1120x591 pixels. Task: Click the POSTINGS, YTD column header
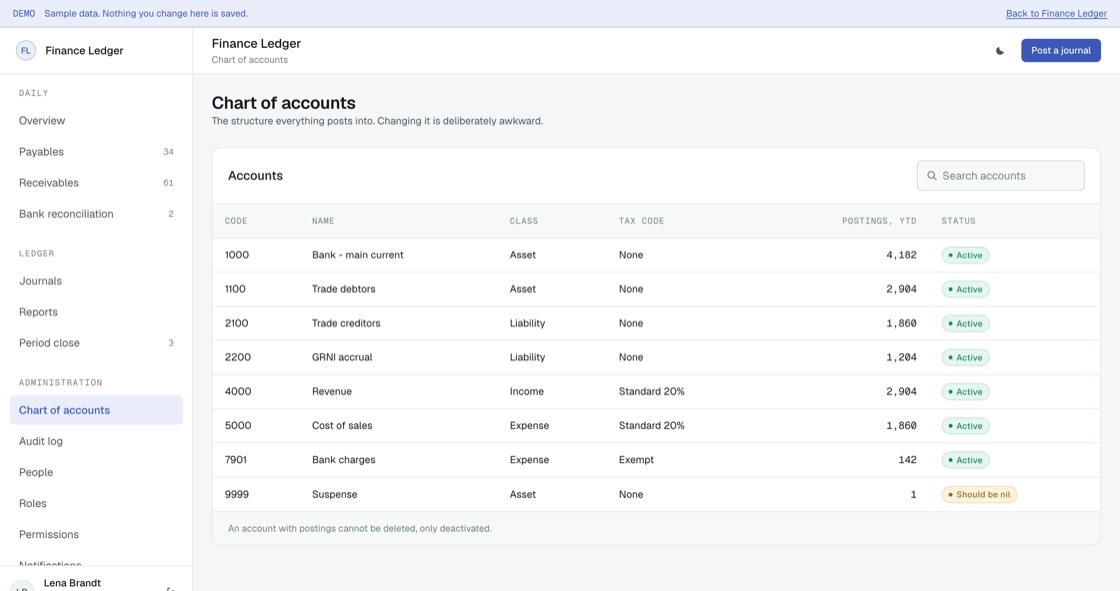tap(879, 221)
